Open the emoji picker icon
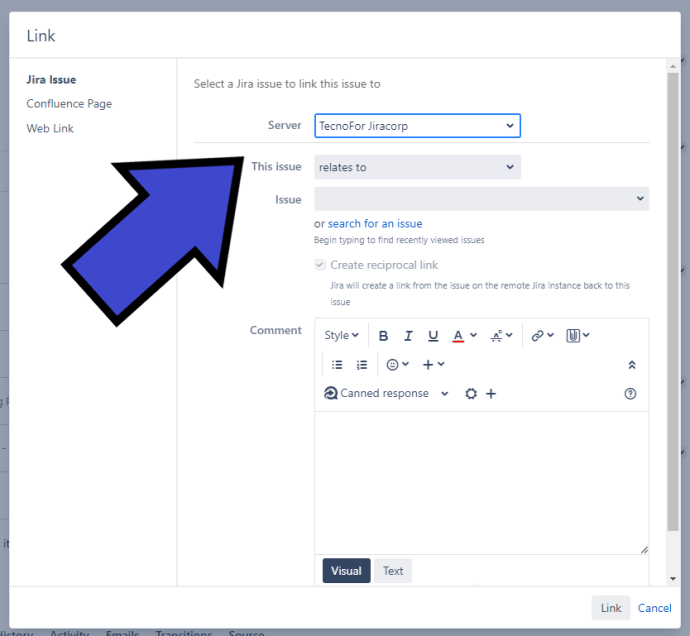This screenshot has height=636, width=690. [x=397, y=365]
